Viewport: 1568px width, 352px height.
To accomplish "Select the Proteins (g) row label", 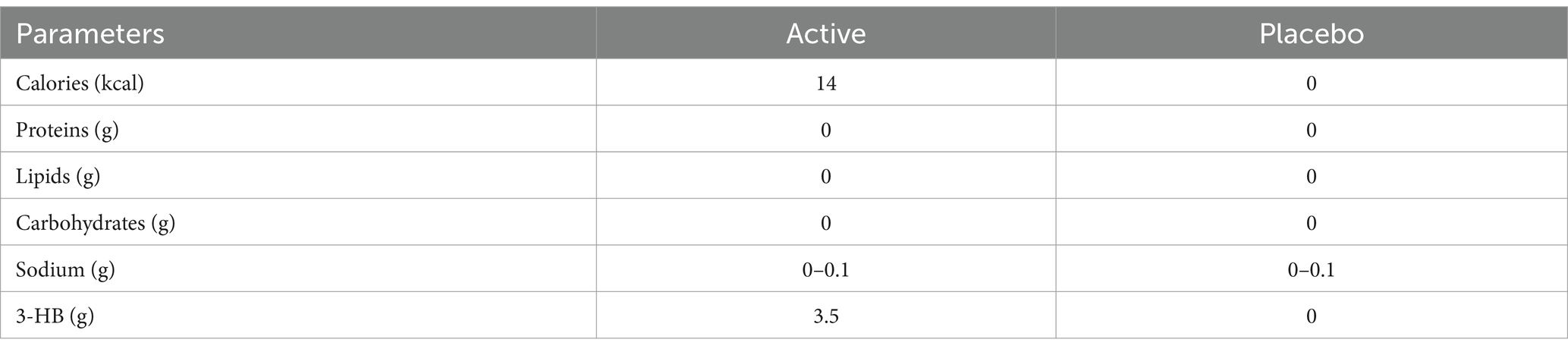I will [x=68, y=130].
